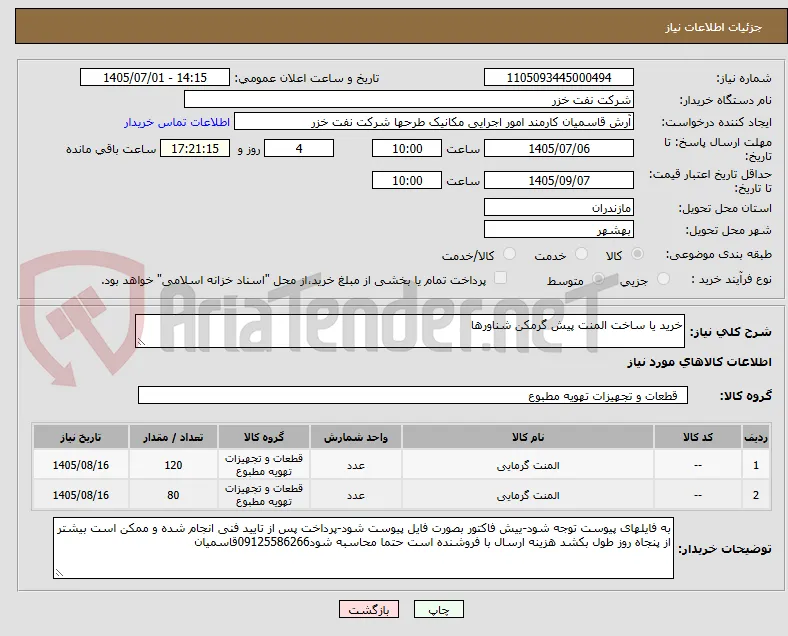The image size is (788, 636).
Task: Click the جزئیات اطلاعات نیاز page title
Action: pyautogui.click(x=714, y=27)
